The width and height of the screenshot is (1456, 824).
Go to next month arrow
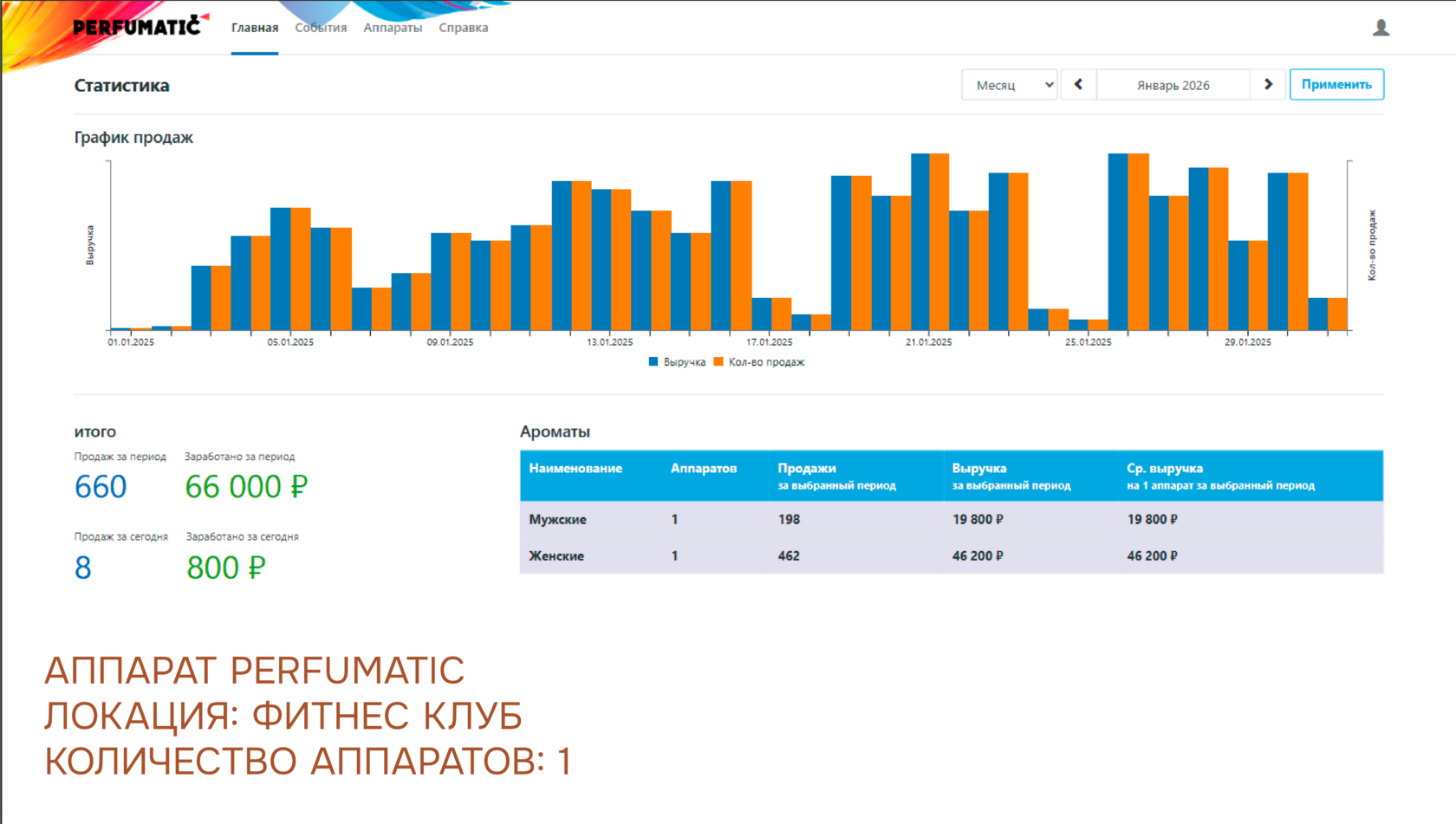coord(1268,85)
